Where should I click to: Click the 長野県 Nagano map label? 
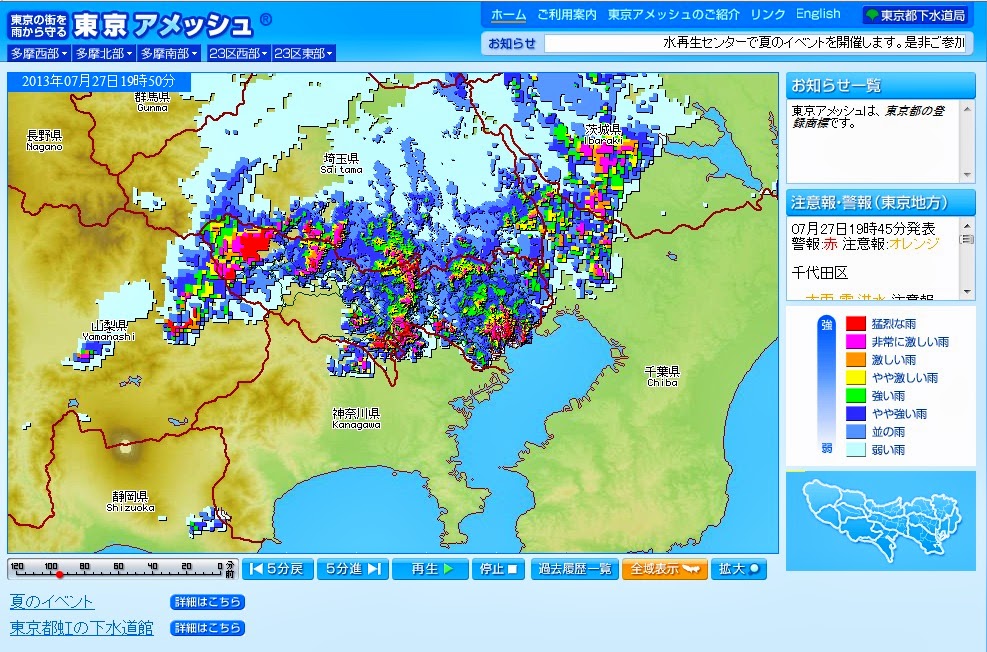[x=44, y=140]
